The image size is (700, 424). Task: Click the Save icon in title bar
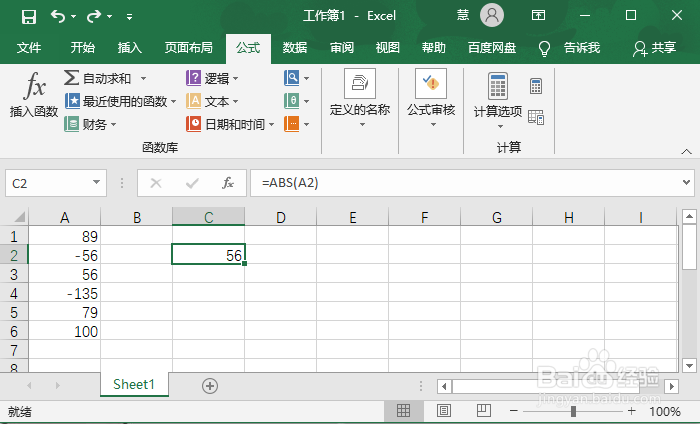(29, 17)
